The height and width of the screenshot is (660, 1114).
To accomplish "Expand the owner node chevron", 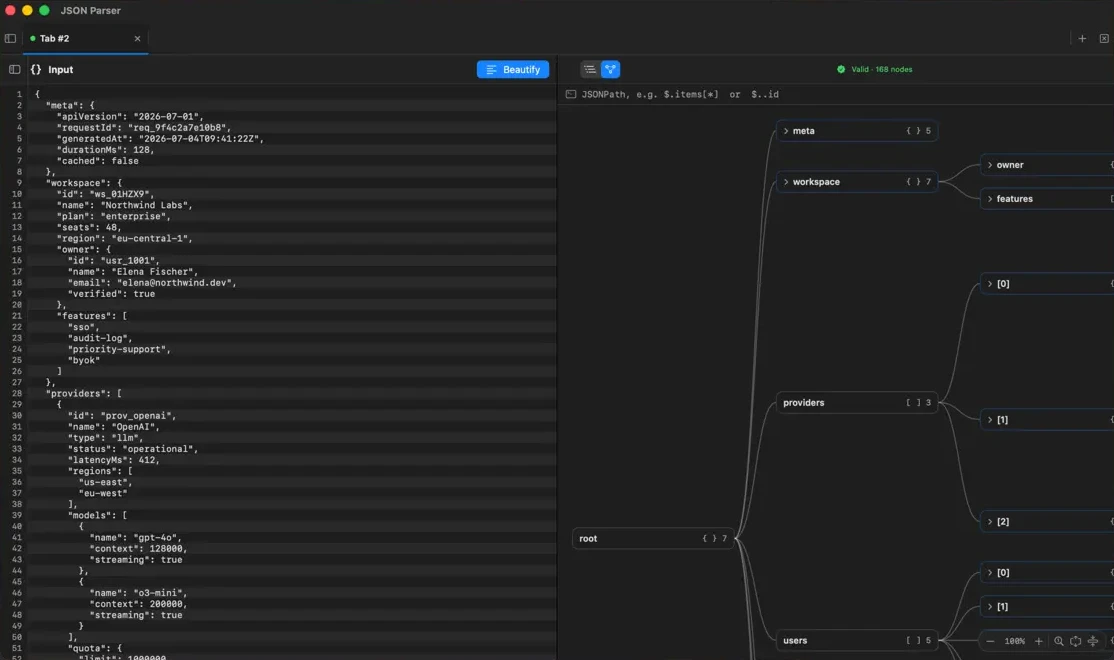I will (990, 166).
